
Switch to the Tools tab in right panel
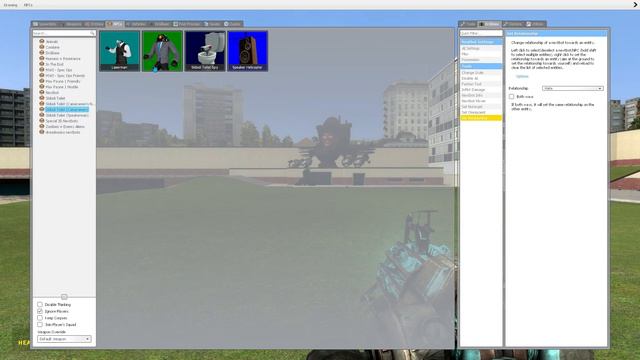coord(468,24)
